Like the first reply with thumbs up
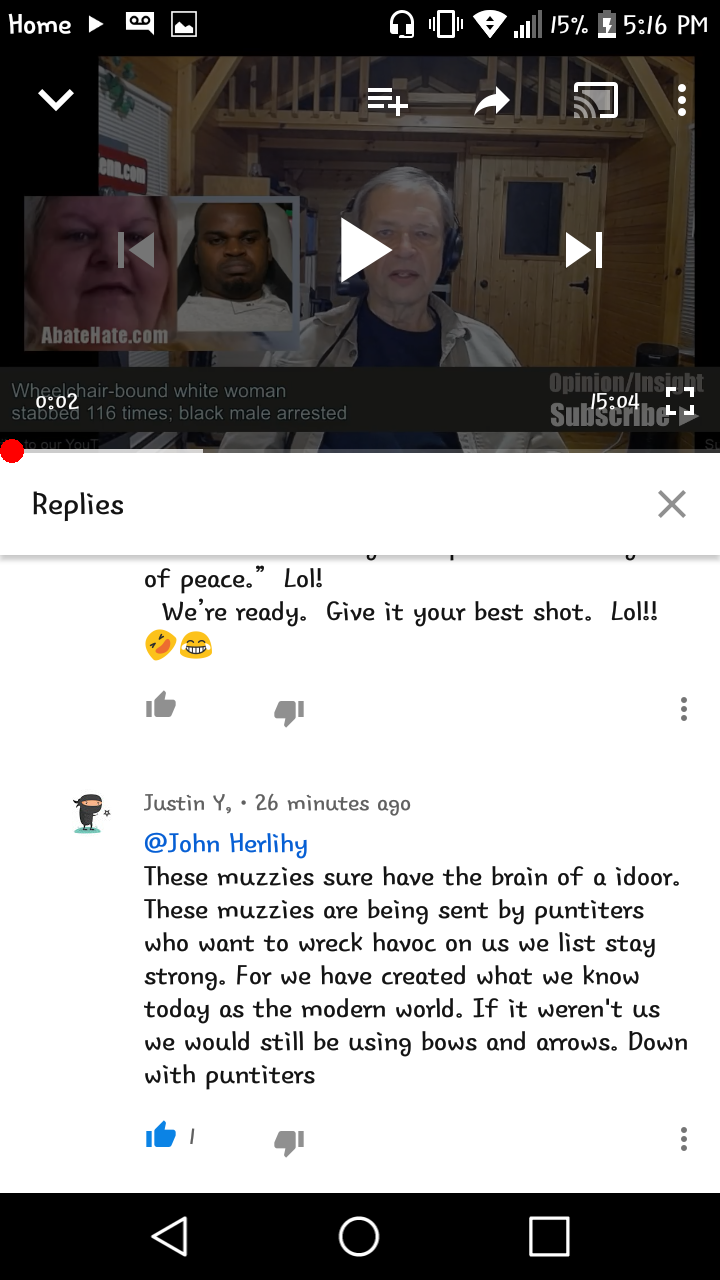Viewport: 720px width, 1280px height. click(160, 707)
